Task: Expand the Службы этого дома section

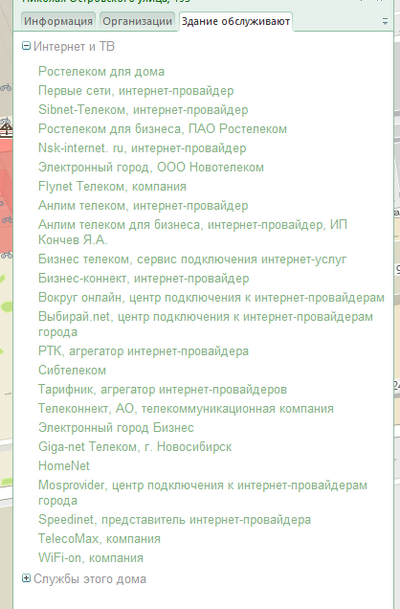Action: [26, 578]
